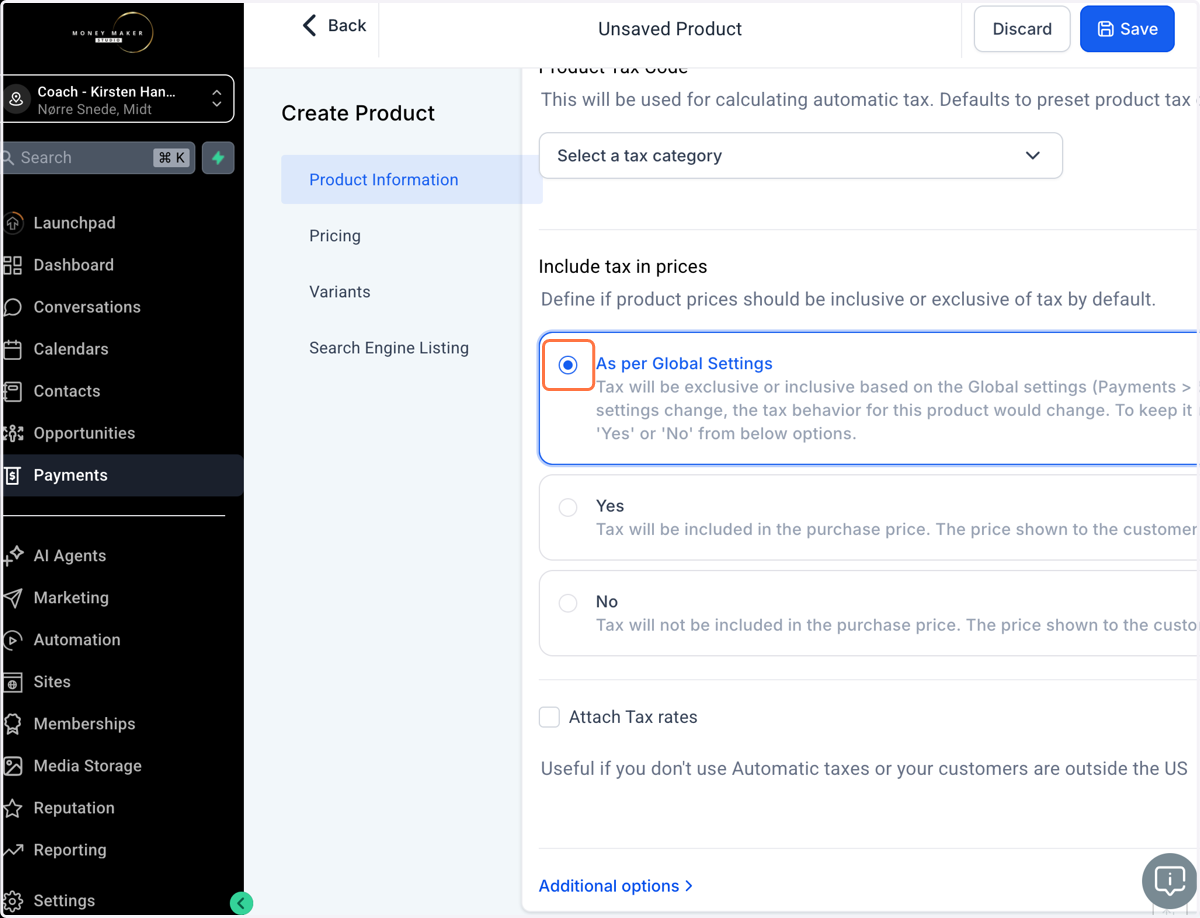Viewport: 1200px width, 918px height.
Task: Click the Discard button
Action: [x=1022, y=29]
